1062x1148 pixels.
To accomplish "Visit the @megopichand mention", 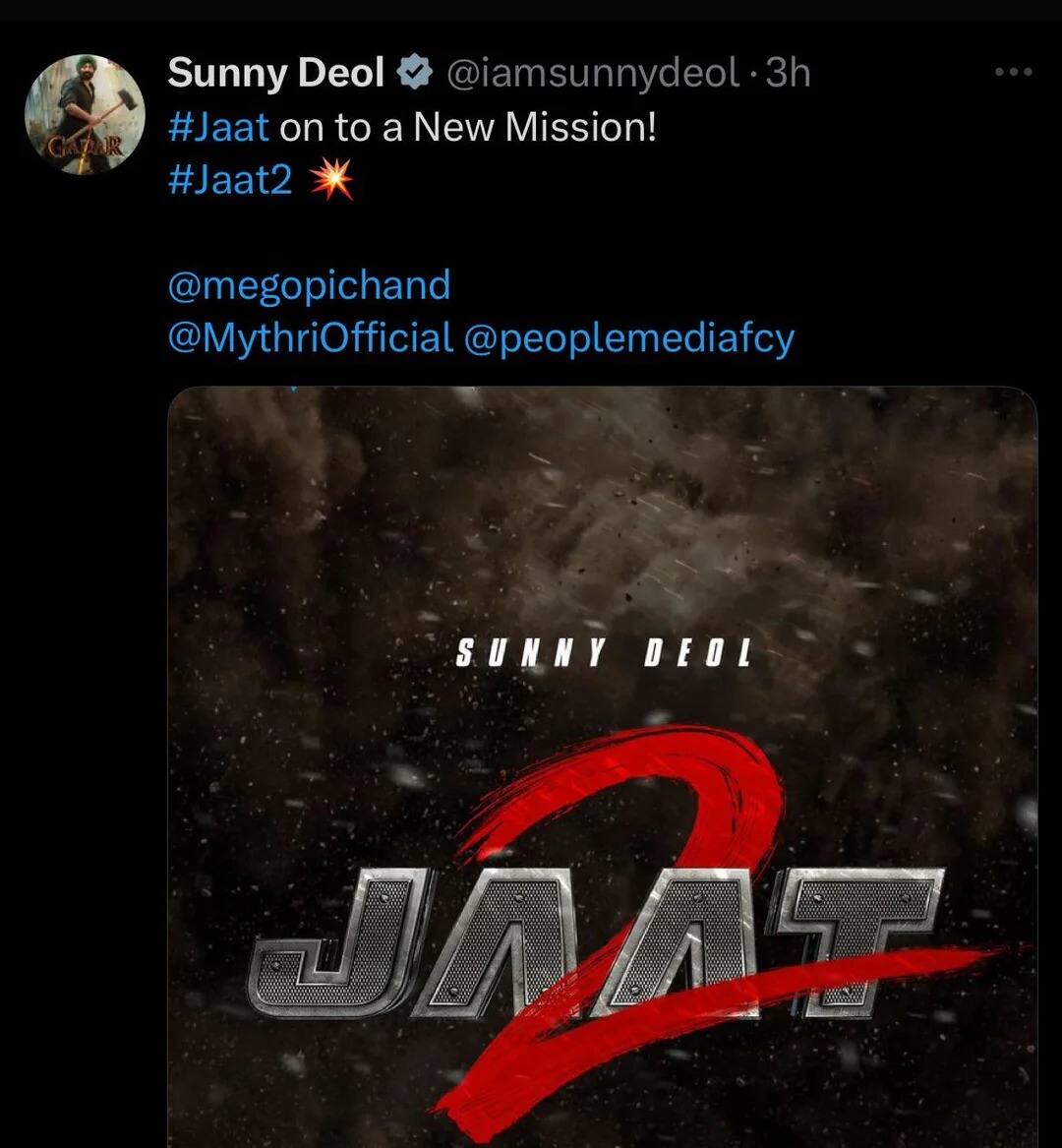I will pos(309,285).
